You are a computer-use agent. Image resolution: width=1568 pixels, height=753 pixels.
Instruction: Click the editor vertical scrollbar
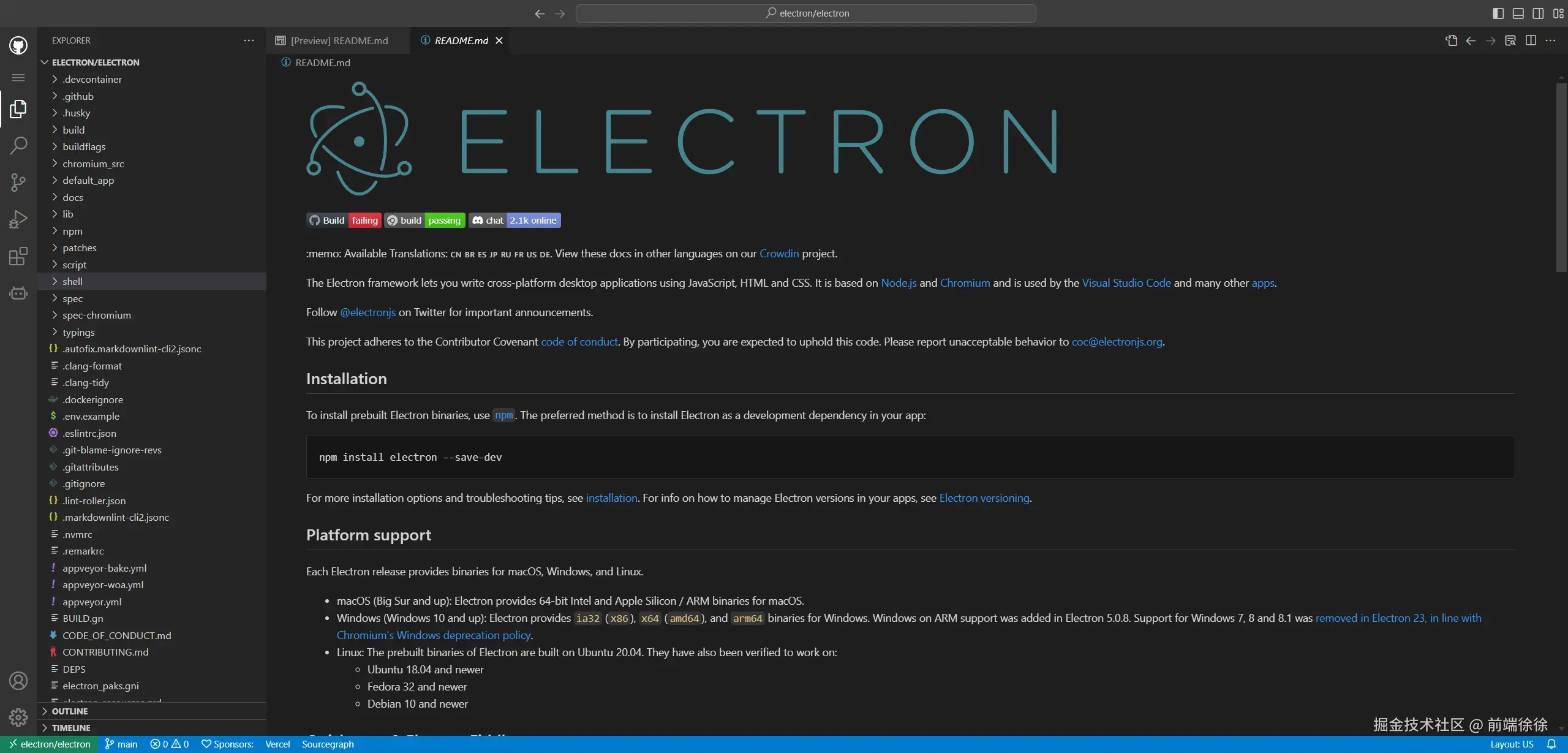click(x=1561, y=178)
